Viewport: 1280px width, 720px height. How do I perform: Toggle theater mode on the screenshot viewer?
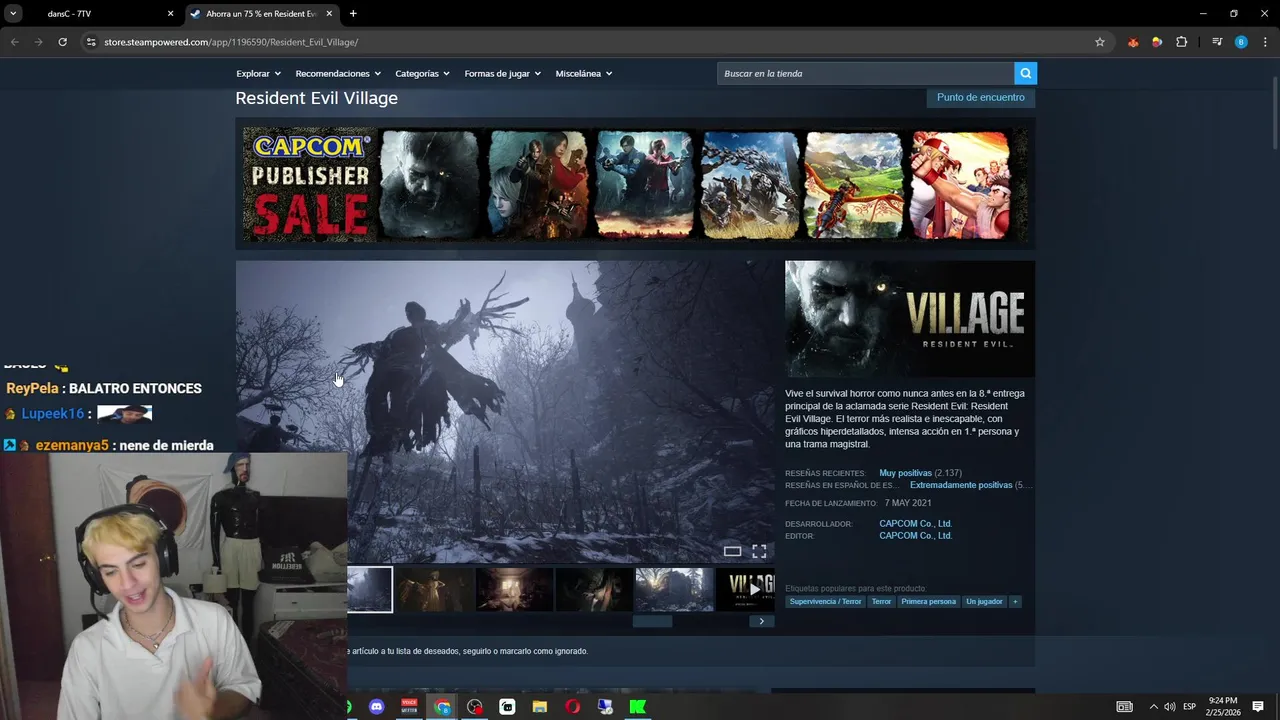pos(732,551)
